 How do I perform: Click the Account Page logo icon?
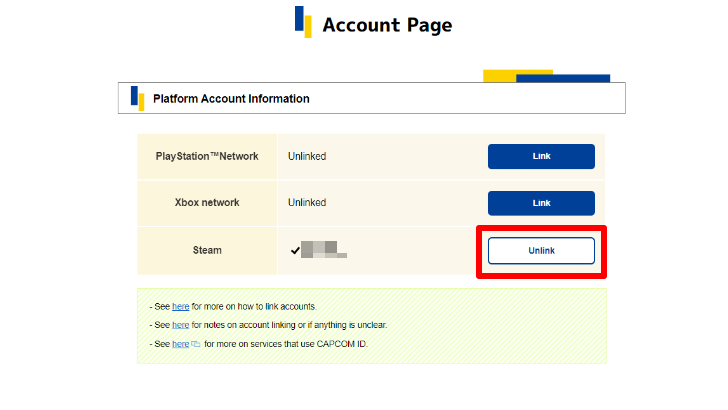click(x=303, y=22)
